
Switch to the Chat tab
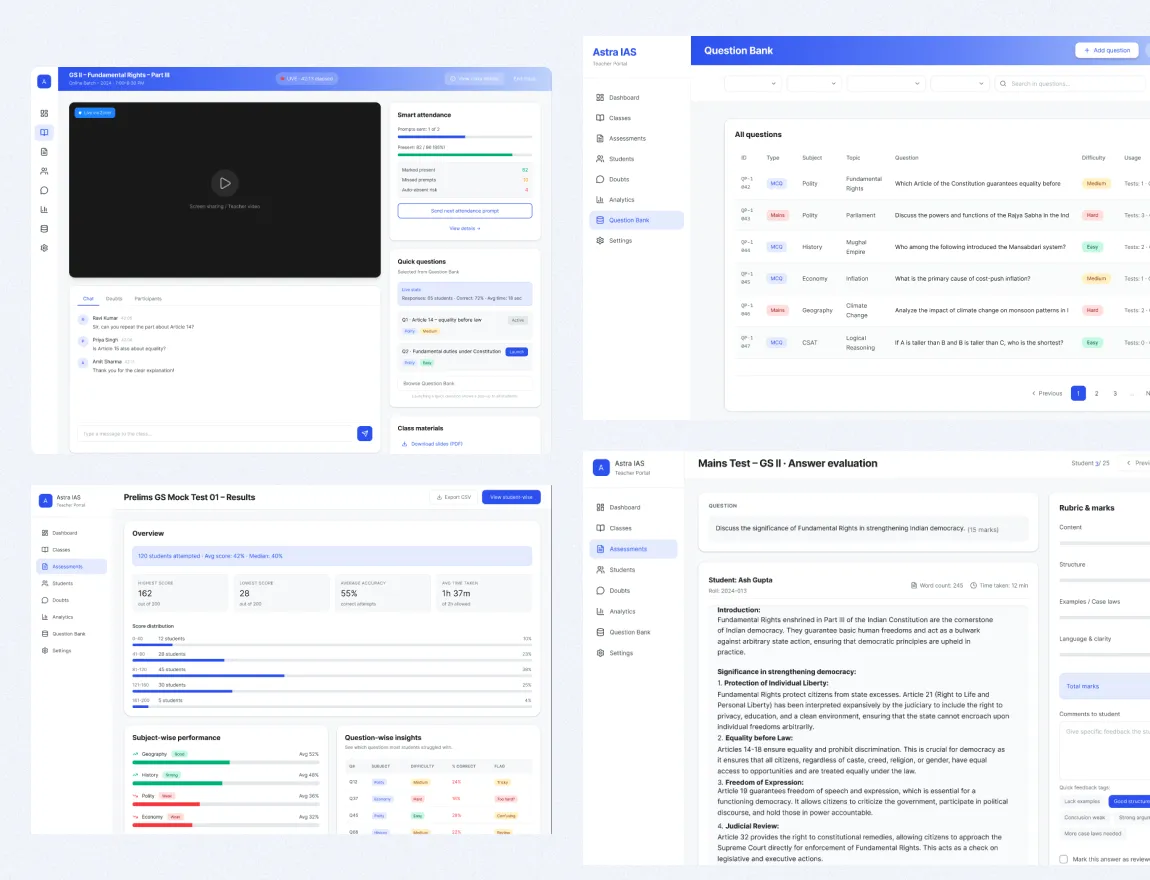(x=88, y=299)
